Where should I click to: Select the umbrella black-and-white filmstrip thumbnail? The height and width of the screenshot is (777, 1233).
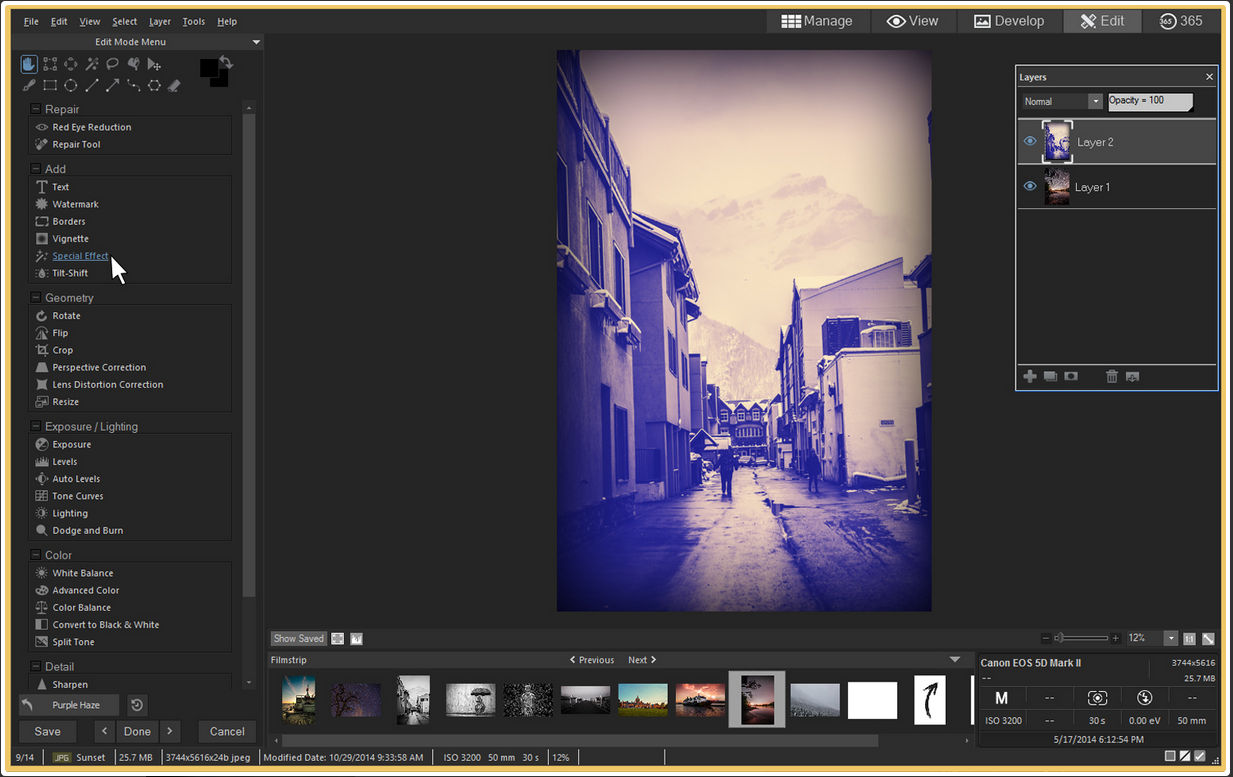(x=470, y=698)
